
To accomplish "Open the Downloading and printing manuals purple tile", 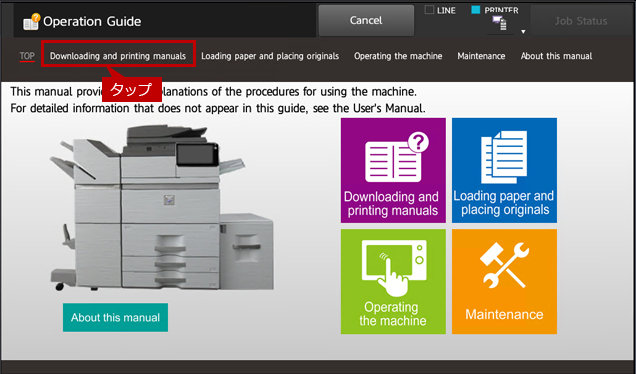I will point(393,170).
